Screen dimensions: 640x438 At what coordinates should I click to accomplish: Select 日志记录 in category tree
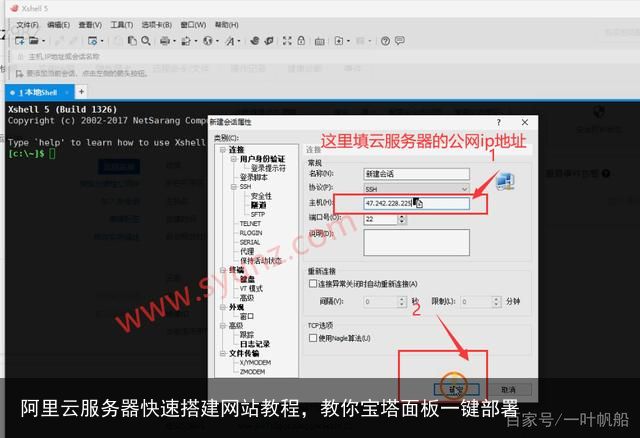click(x=255, y=344)
